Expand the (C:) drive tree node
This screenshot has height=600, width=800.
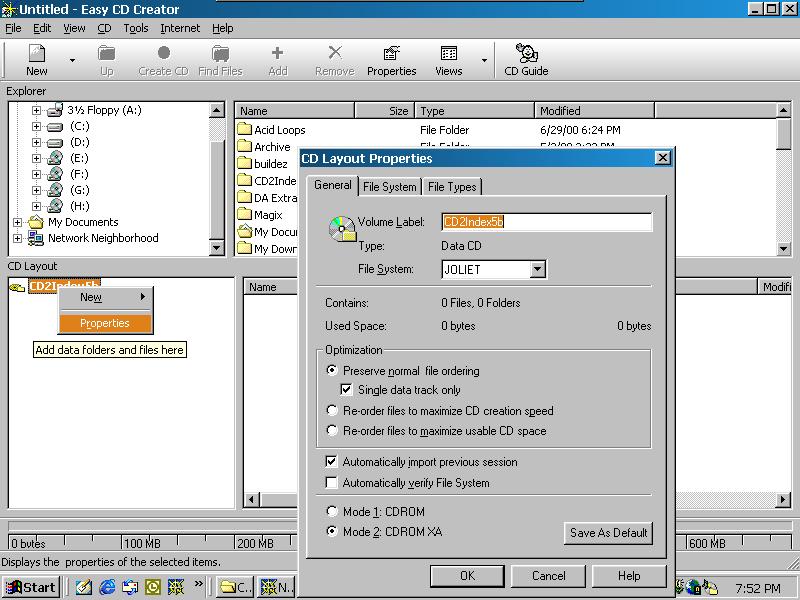pos(36,126)
